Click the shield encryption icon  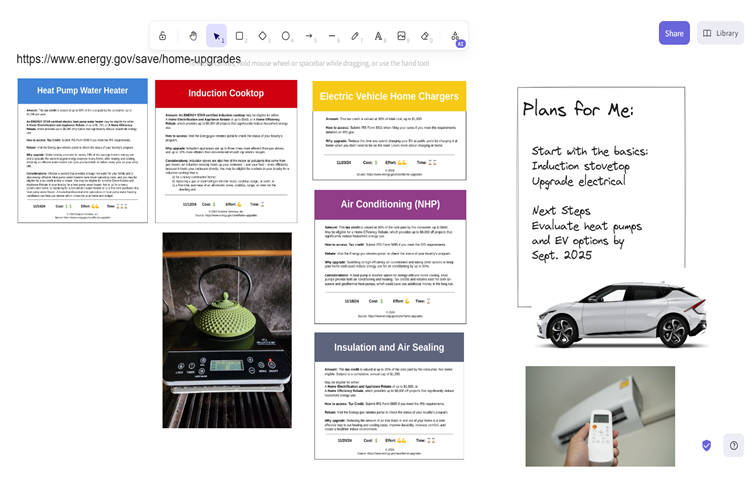[707, 445]
